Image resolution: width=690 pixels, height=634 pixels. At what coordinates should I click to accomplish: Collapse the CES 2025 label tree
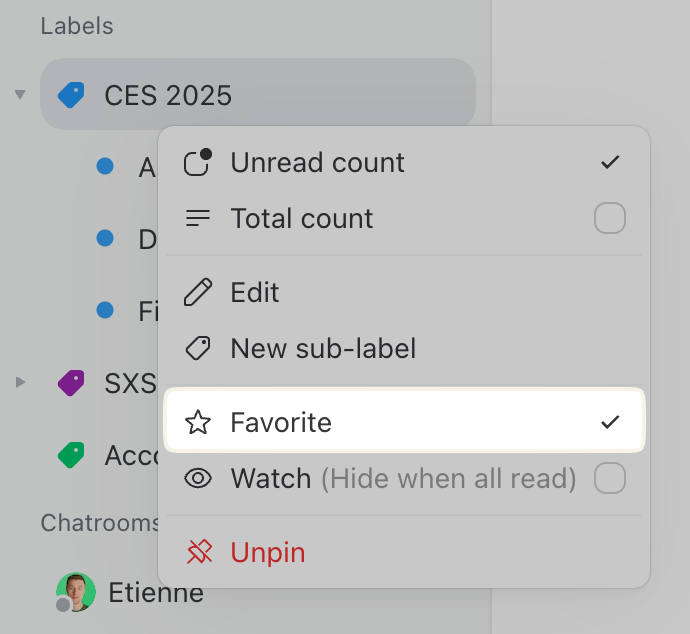tap(20, 95)
